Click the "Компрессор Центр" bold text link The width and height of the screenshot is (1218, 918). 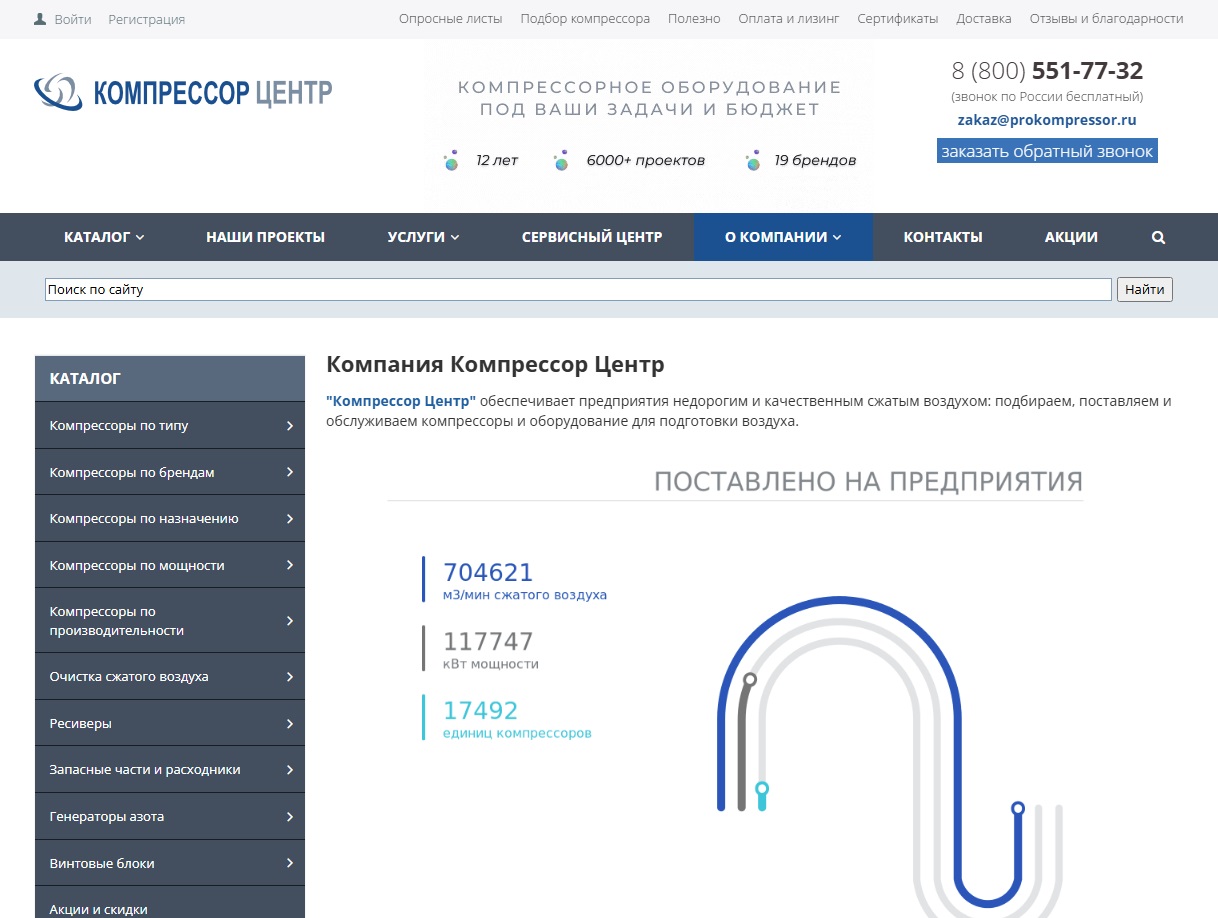point(401,401)
